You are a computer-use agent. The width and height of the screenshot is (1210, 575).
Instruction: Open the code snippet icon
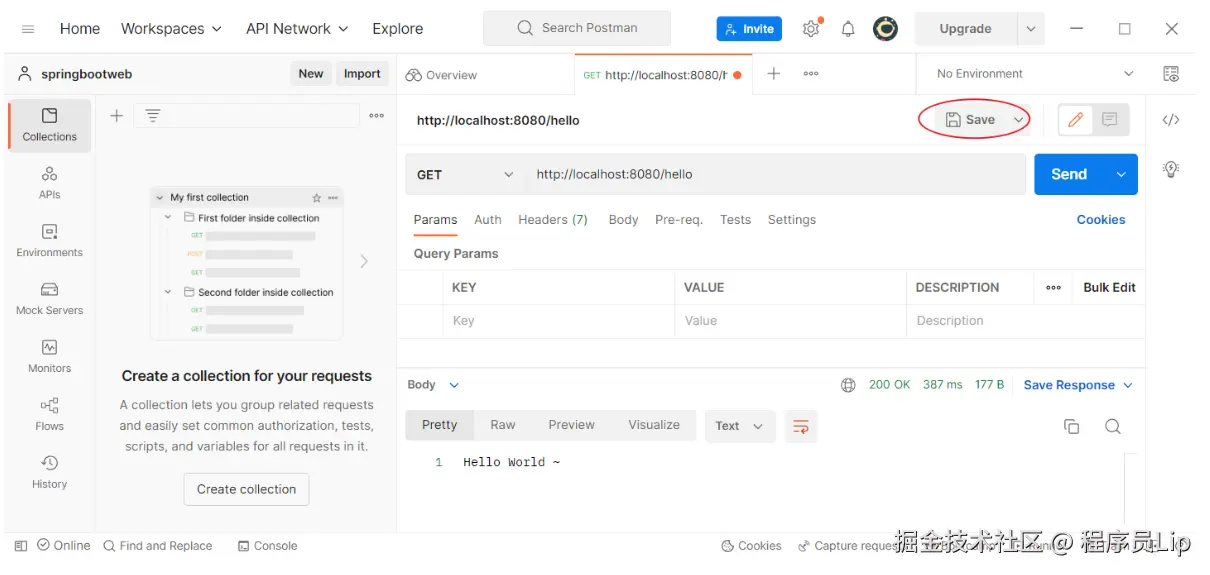[1171, 120]
